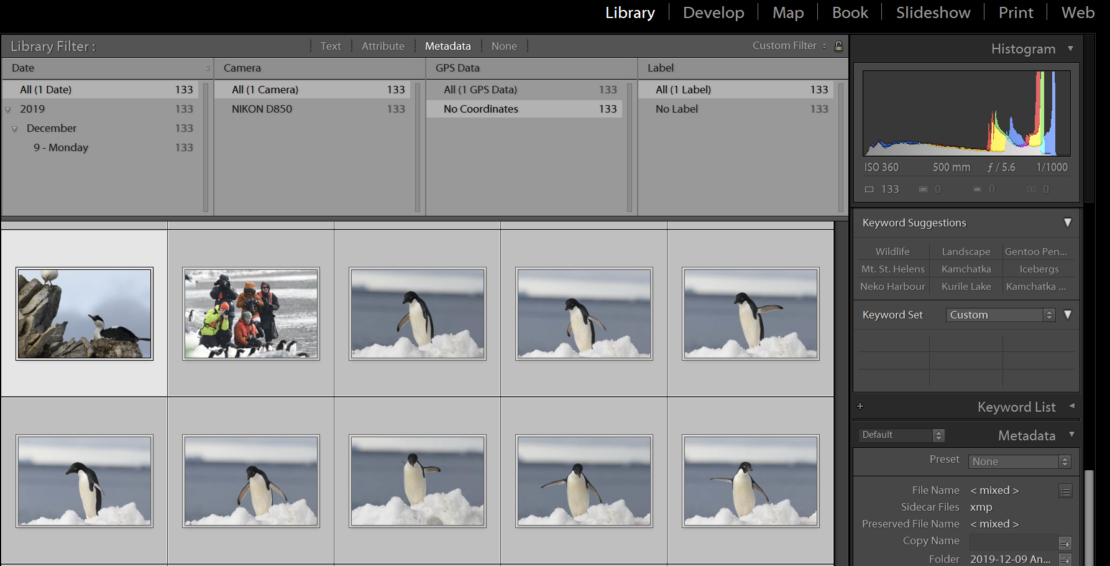Screen dimensions: 1110x566
Task: Turn off filters with None
Action: (x=504, y=46)
